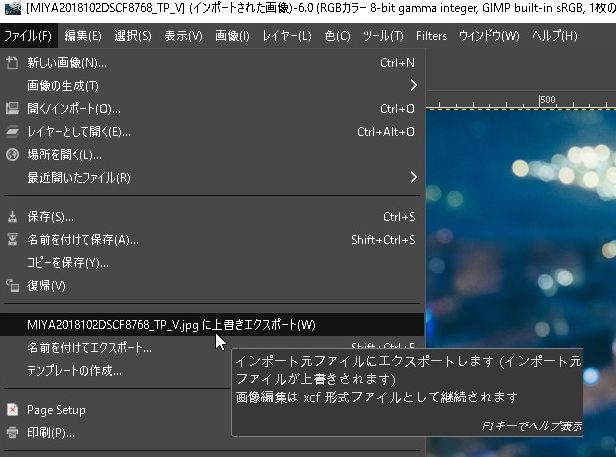Select テンプレートの作成 menu entry
Viewport: 616px width, 457px height.
click(75, 371)
